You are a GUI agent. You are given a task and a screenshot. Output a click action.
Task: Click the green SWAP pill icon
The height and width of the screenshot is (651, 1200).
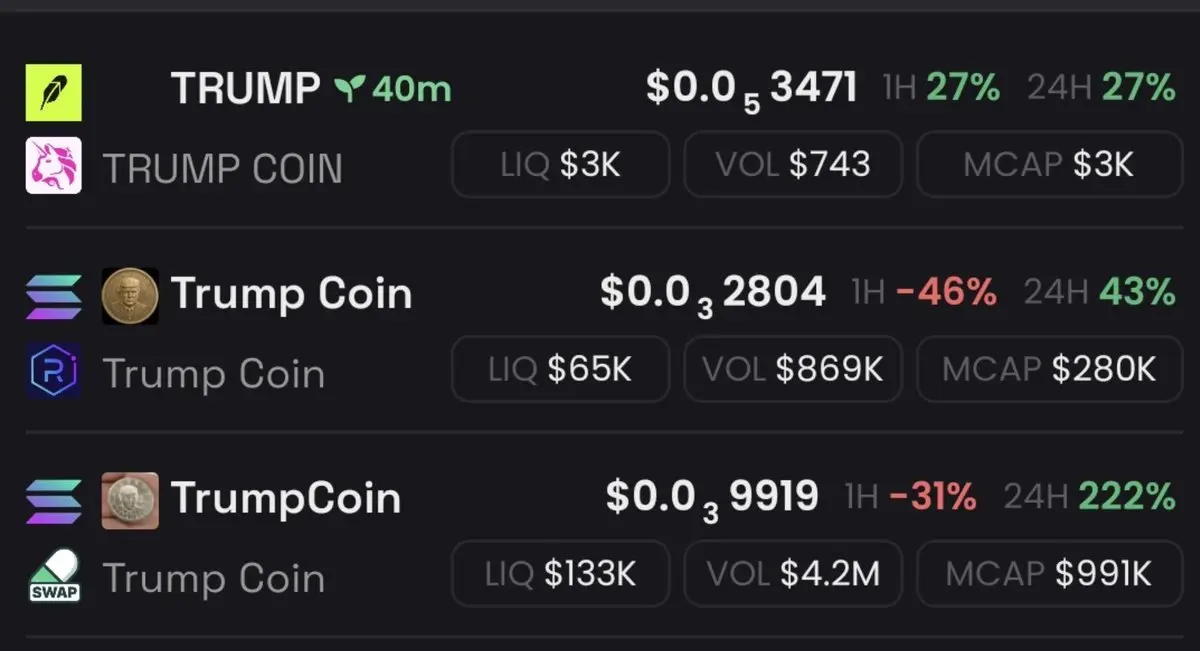tap(53, 576)
